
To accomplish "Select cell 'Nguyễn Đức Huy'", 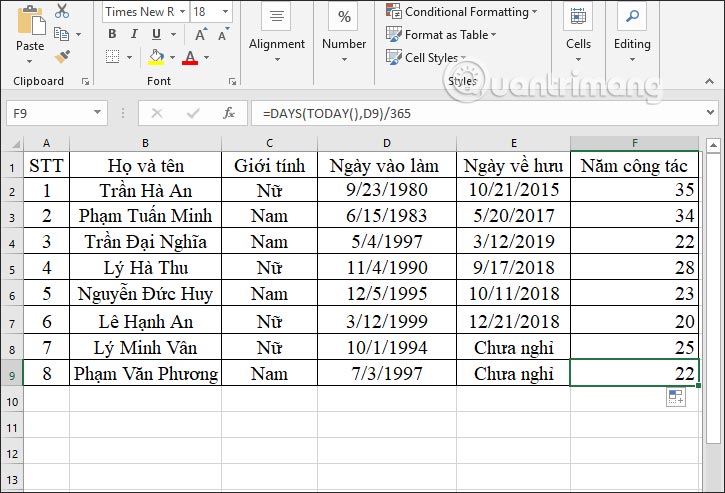I will (x=145, y=294).
